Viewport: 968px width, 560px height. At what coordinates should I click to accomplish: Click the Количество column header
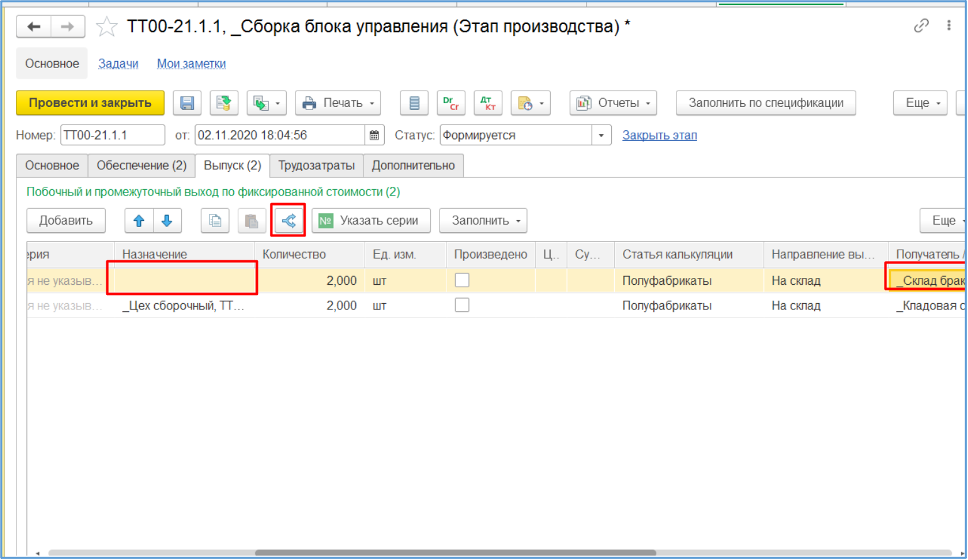click(310, 254)
